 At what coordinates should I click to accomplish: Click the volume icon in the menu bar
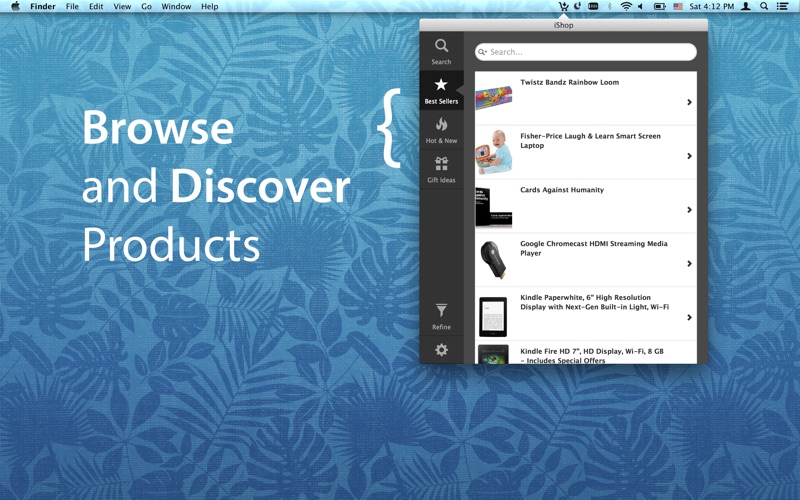point(641,6)
